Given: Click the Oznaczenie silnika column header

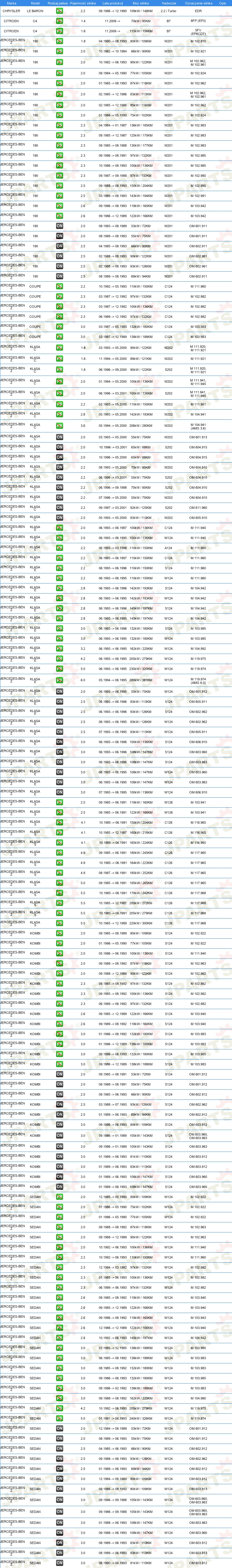Looking at the screenshot, I should (198, 3).
